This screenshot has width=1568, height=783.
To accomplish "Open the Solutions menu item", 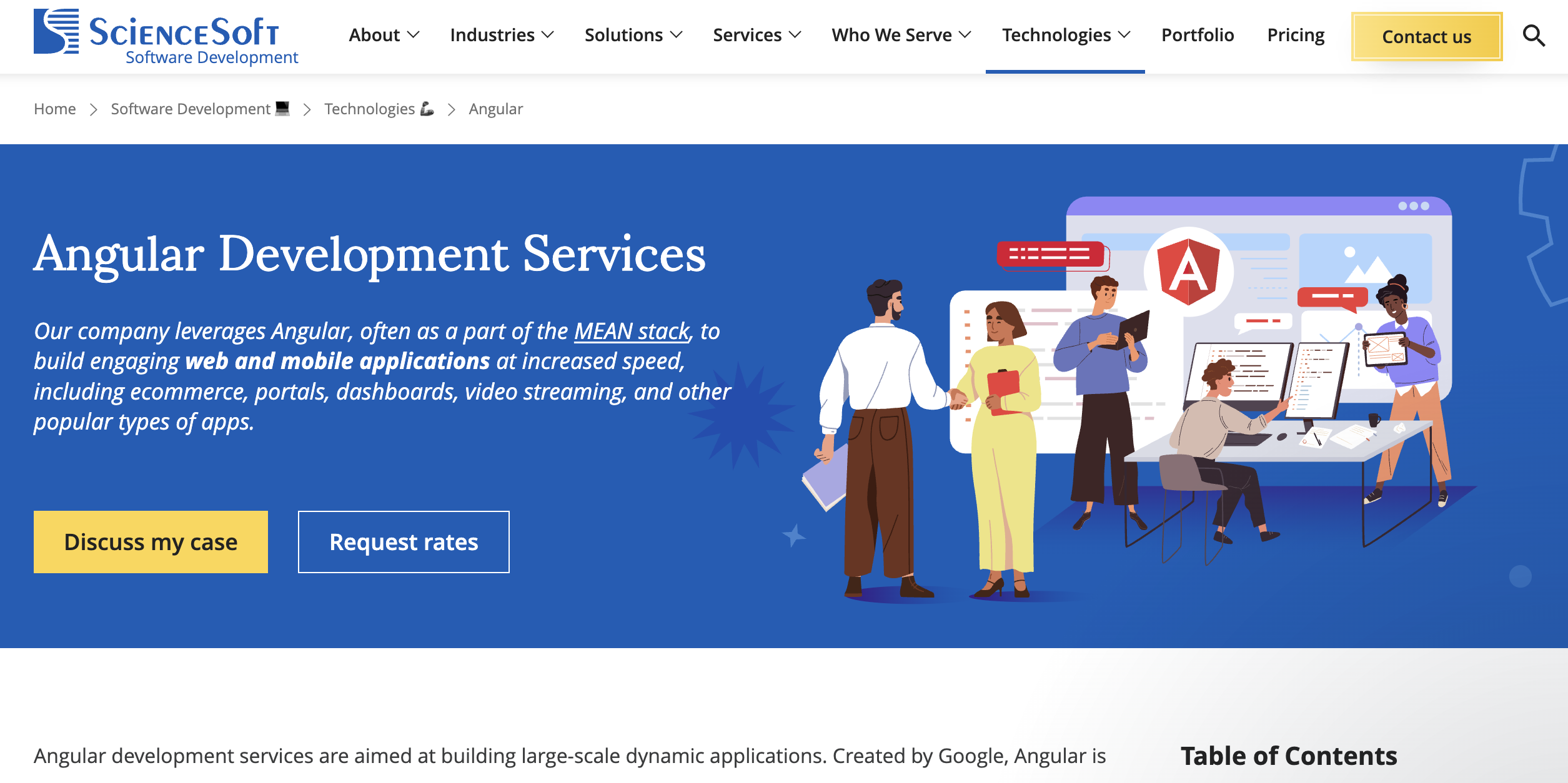I will [x=623, y=35].
